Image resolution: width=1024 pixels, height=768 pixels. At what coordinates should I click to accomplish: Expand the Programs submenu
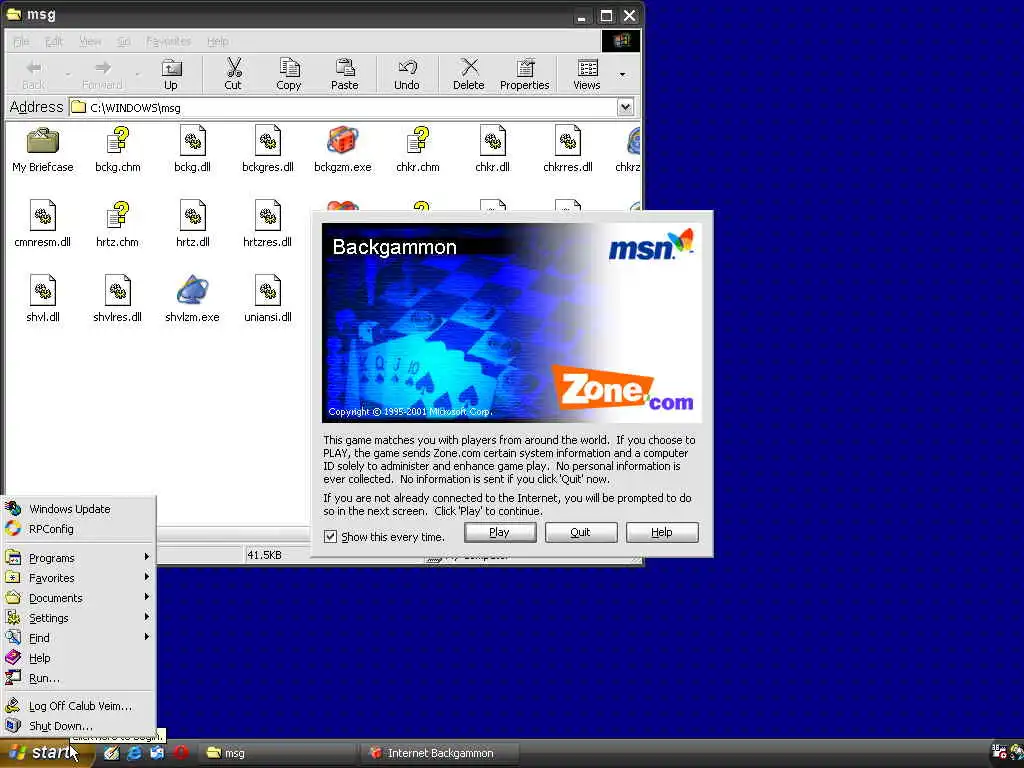point(78,558)
